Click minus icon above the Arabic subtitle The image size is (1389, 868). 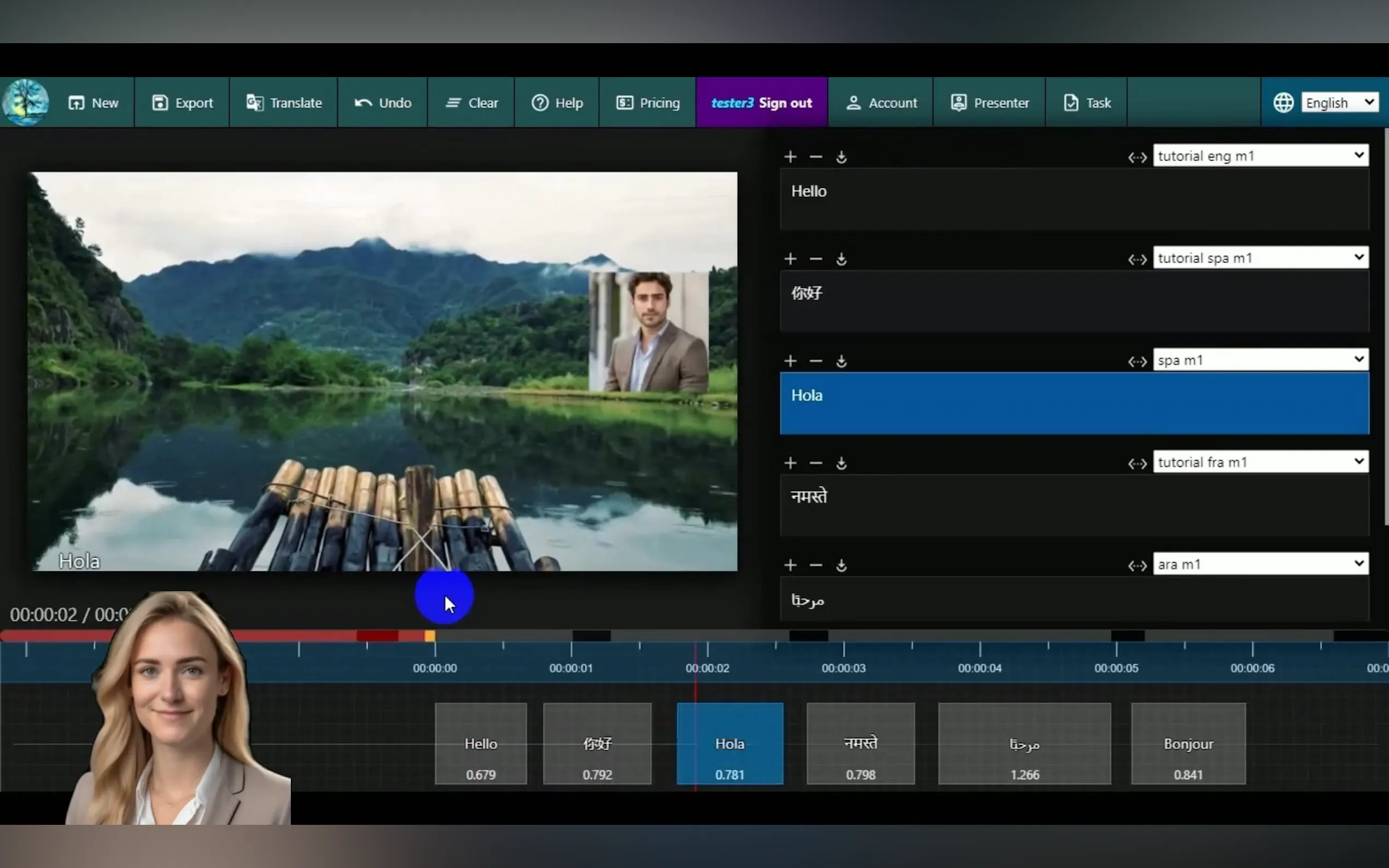pos(815,566)
